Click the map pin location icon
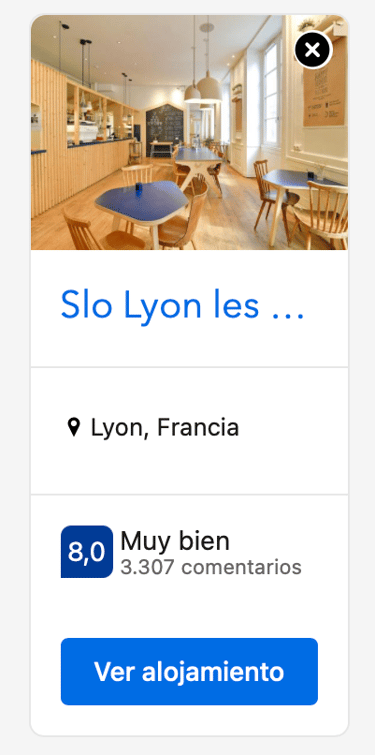Screen dimensions: 375x755 pyautogui.click(x=73, y=427)
